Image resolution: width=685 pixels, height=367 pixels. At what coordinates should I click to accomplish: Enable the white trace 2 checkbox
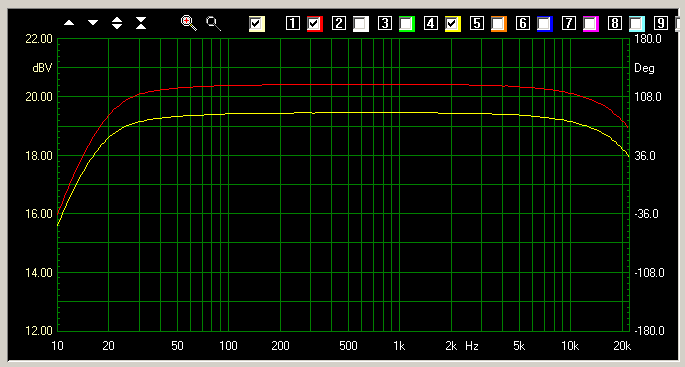tap(361, 24)
